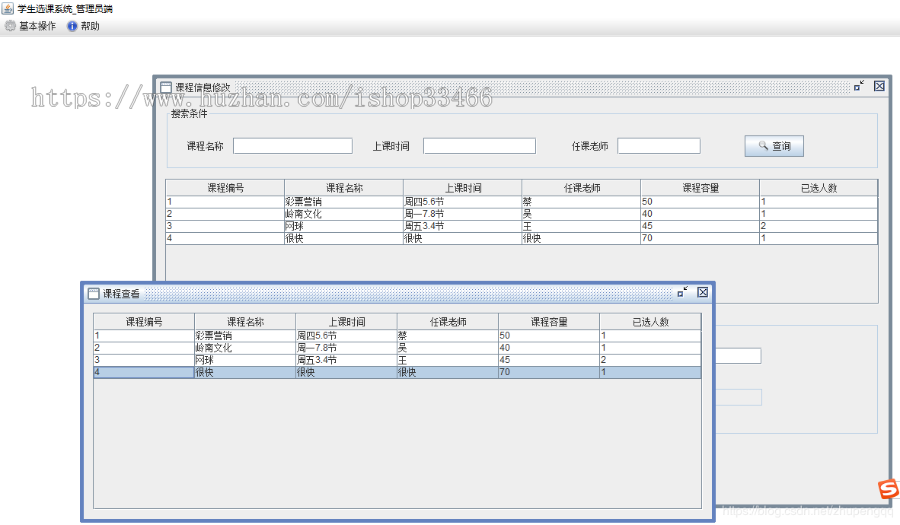The height and width of the screenshot is (525, 900).
Task: Click capacity 70 cell in 课程信息修改 table
Action: [700, 238]
